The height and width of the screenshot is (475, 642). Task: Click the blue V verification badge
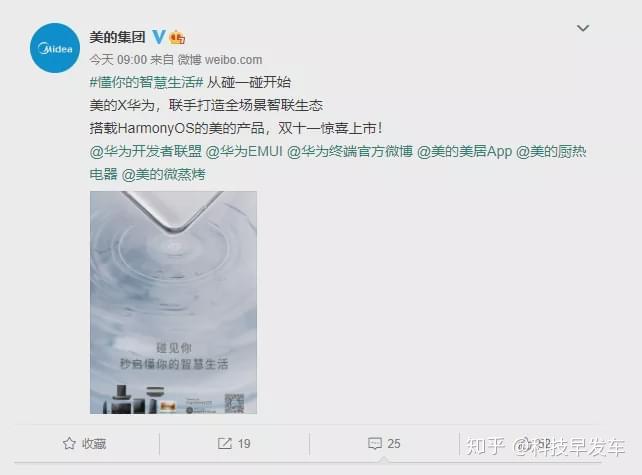click(158, 37)
